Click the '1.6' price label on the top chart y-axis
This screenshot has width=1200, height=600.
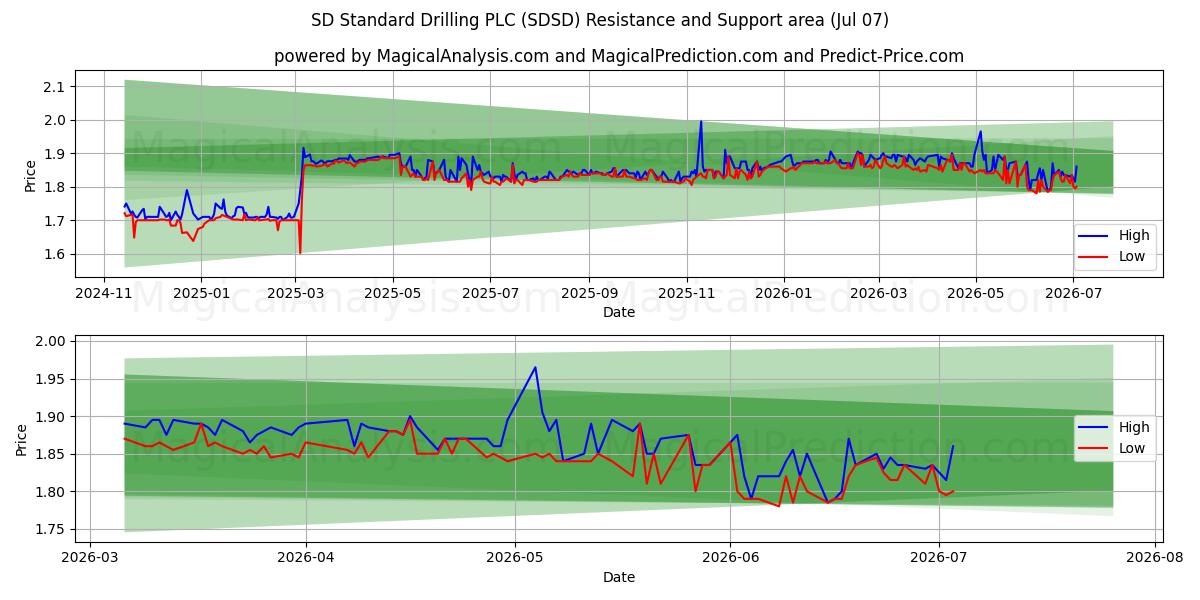(55, 254)
